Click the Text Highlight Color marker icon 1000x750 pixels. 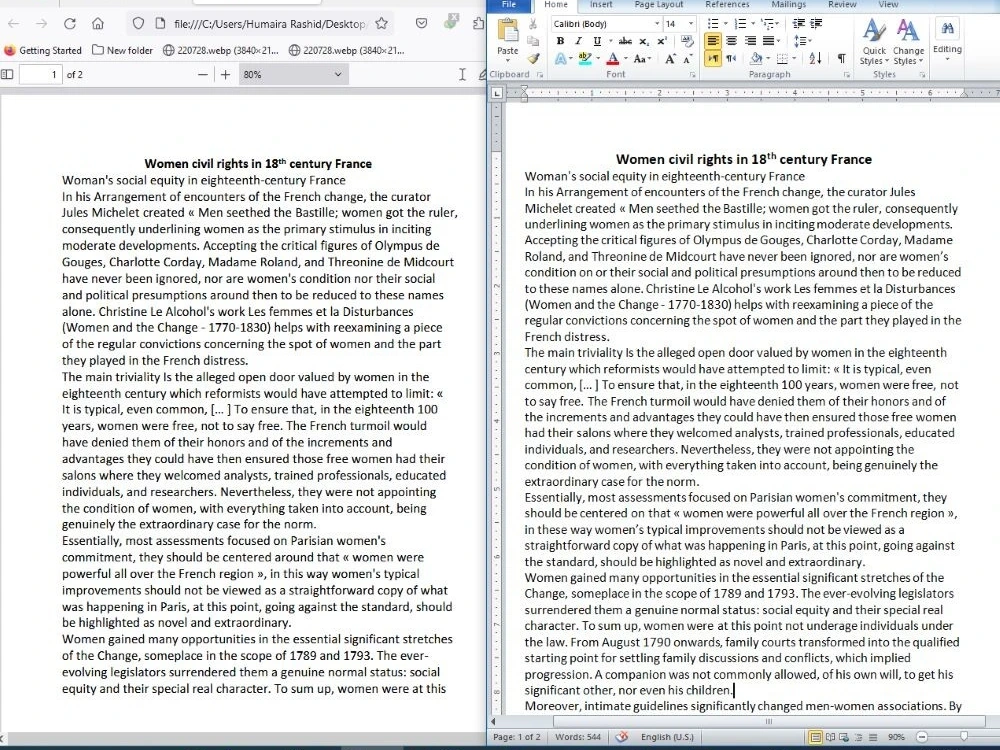[584, 59]
